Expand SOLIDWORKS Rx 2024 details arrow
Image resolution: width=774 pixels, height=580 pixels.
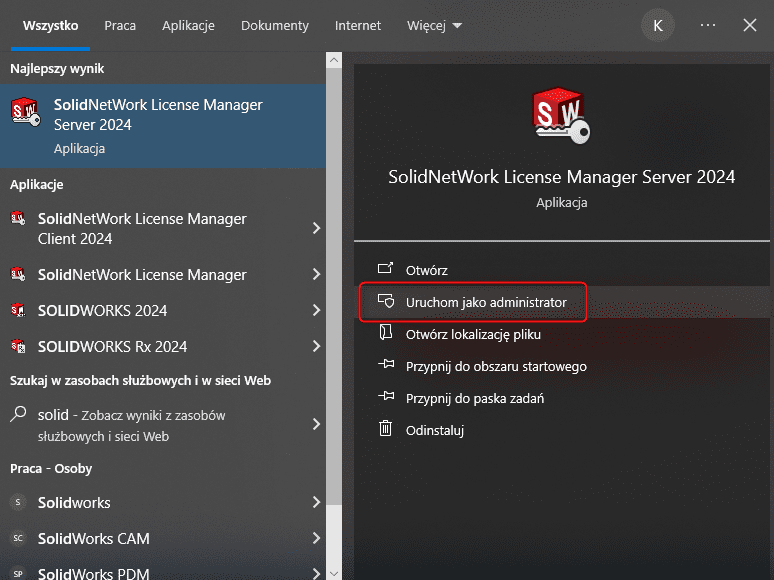point(316,346)
